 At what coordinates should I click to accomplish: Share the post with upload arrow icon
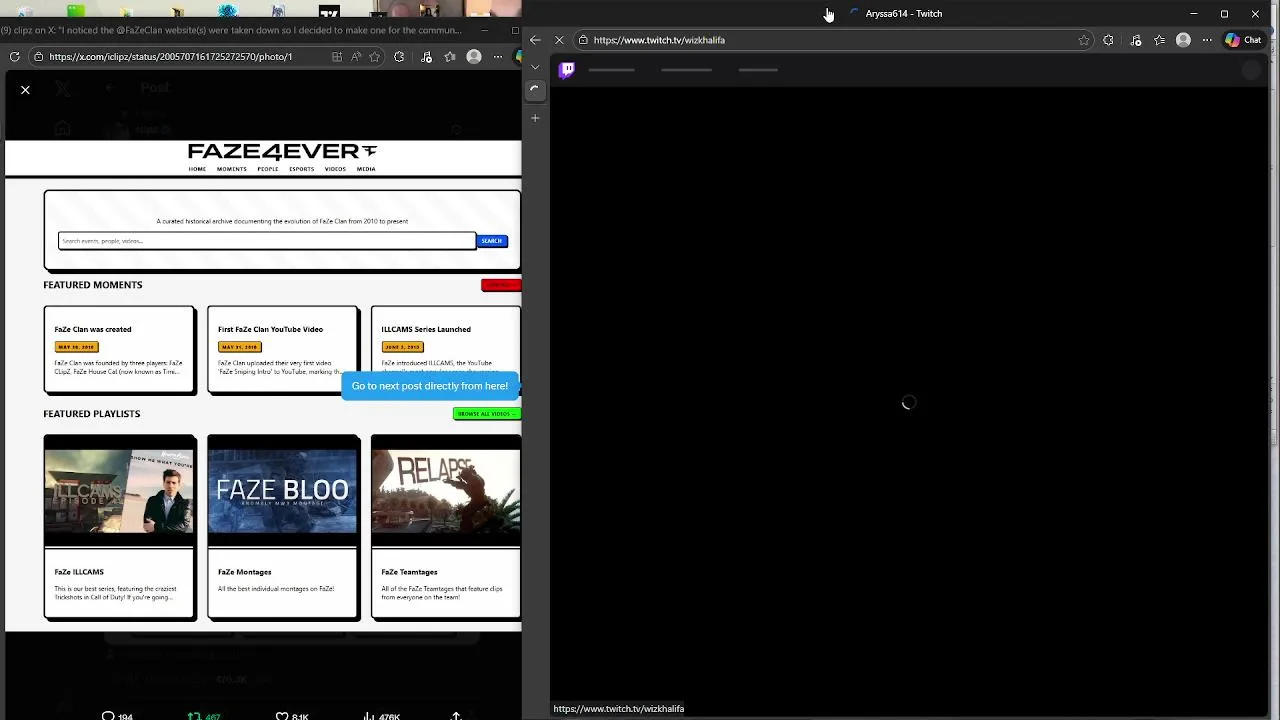[x=456, y=716]
